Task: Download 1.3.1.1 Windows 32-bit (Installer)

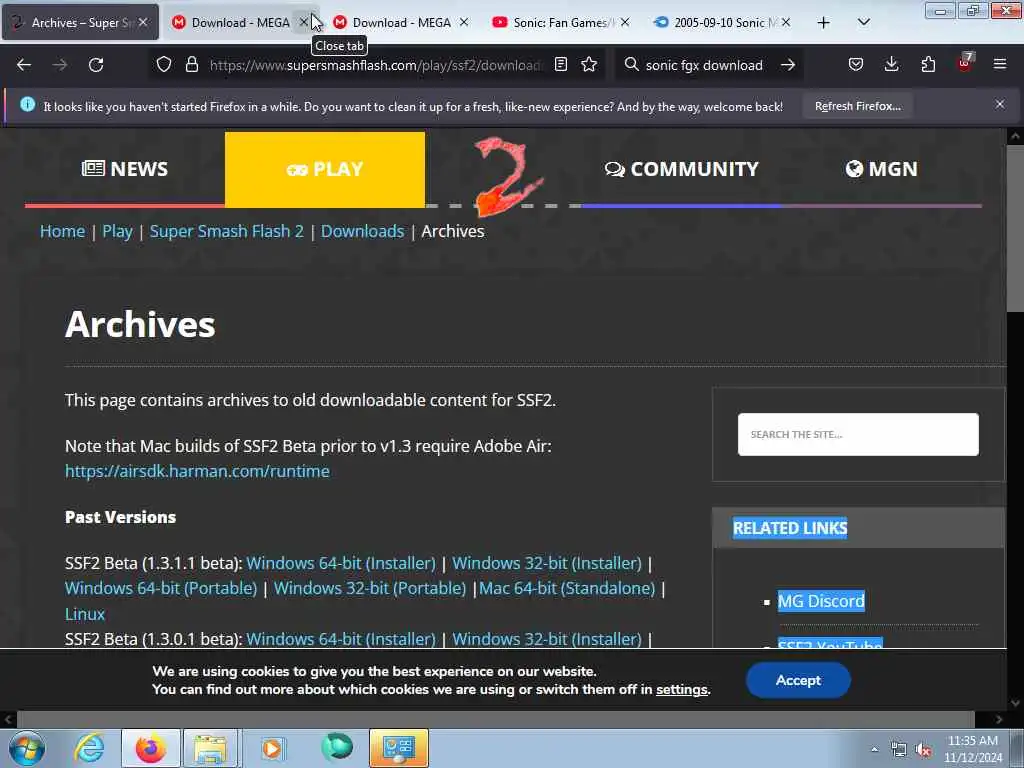Action: (x=547, y=563)
